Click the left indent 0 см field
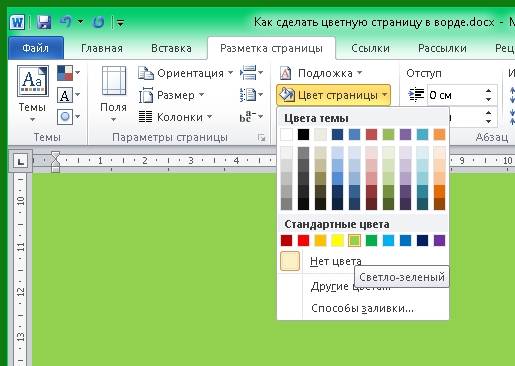This screenshot has width=515, height=366. pyautogui.click(x=454, y=95)
